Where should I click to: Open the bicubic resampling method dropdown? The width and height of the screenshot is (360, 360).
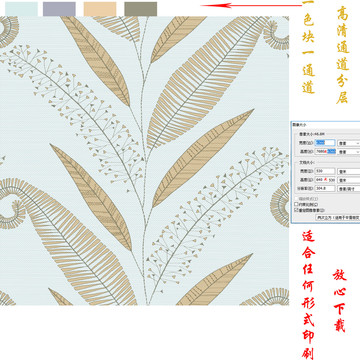(338, 217)
